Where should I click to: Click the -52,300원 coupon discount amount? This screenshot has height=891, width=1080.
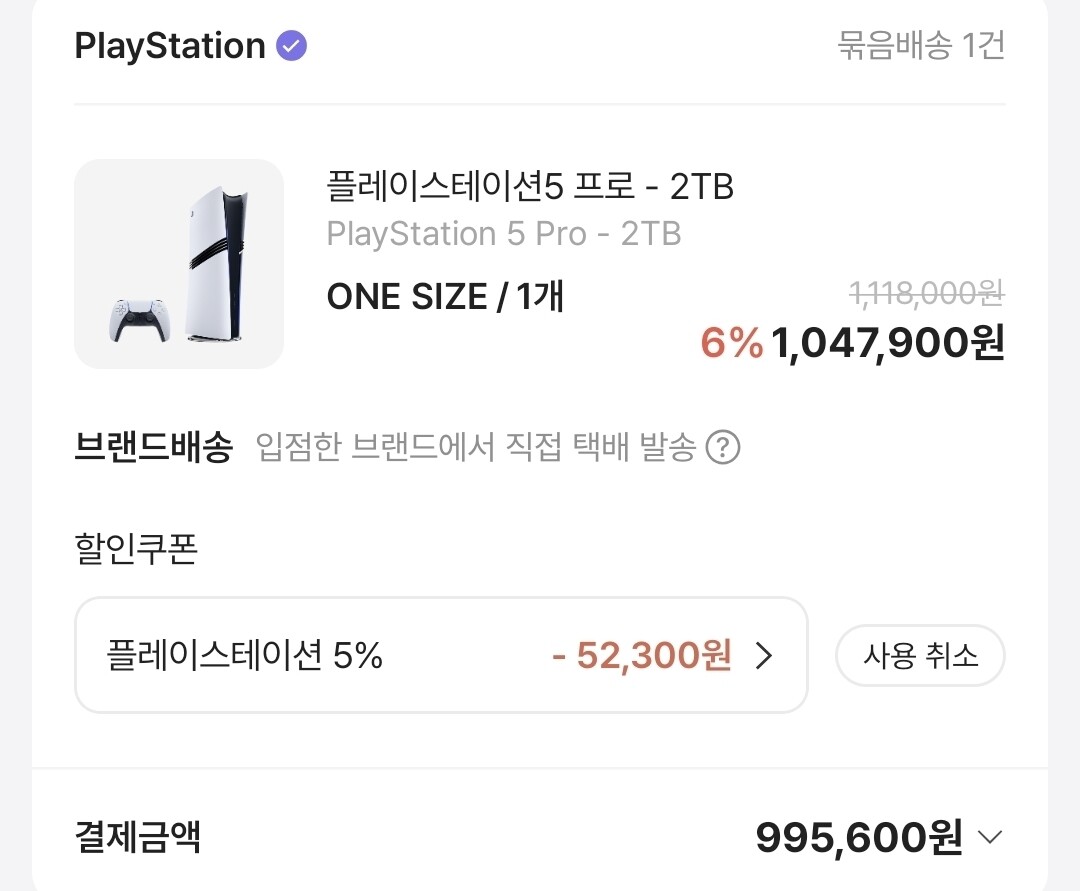point(642,656)
